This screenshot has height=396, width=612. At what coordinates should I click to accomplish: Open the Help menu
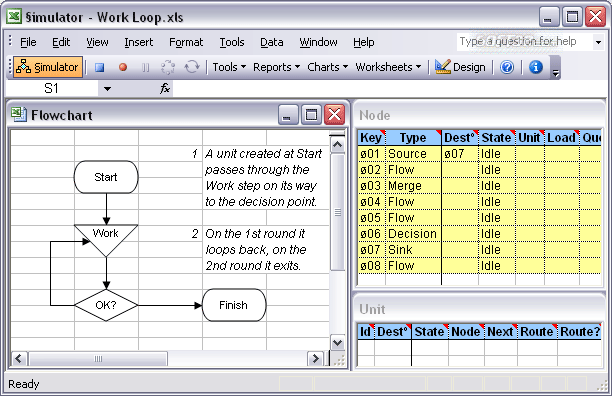pyautogui.click(x=363, y=42)
